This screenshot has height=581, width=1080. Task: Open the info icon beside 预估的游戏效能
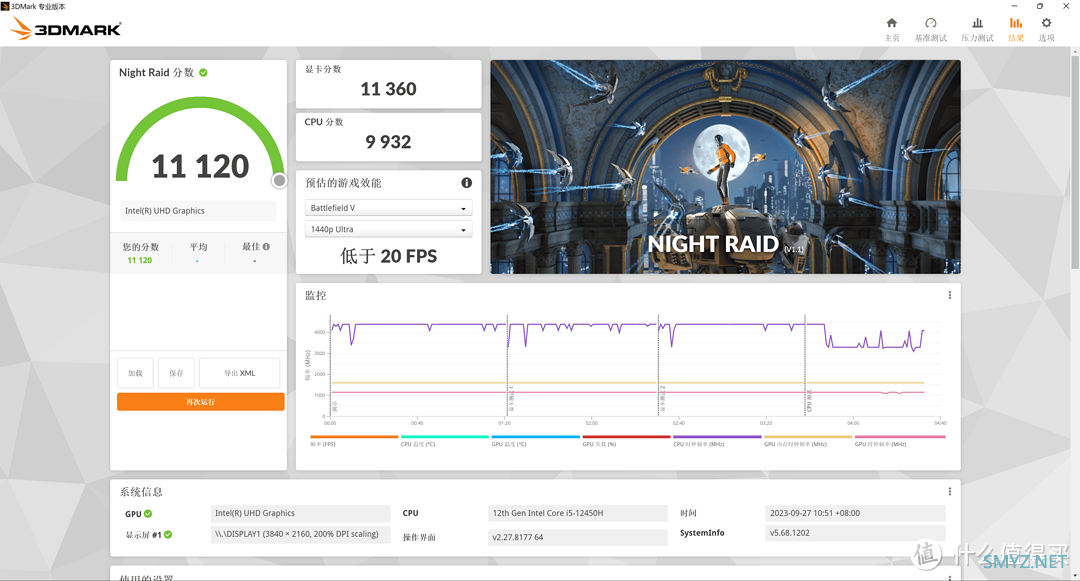pos(466,182)
